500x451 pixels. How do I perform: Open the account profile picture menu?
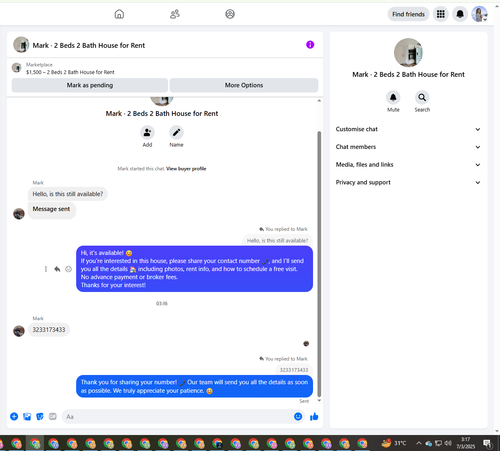pyautogui.click(x=479, y=14)
